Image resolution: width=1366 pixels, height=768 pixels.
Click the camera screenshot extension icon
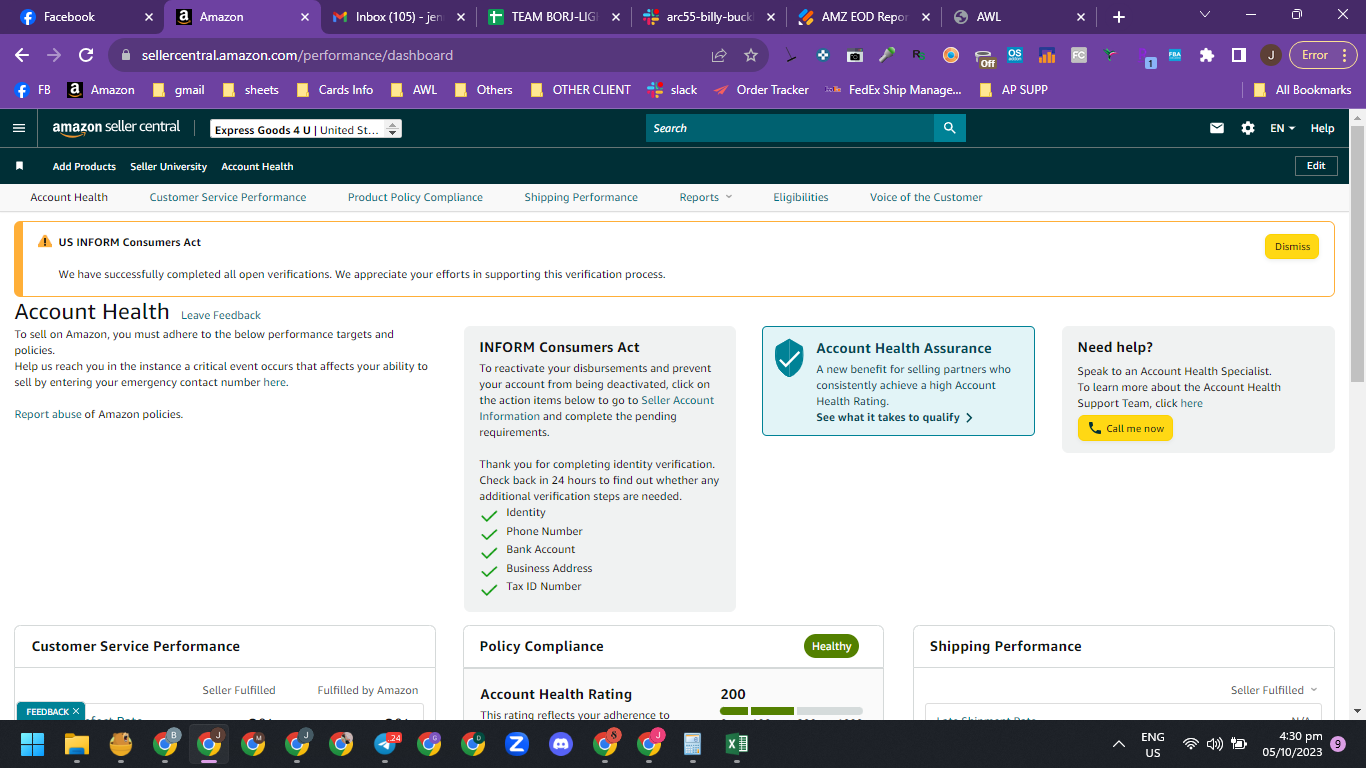click(x=854, y=55)
